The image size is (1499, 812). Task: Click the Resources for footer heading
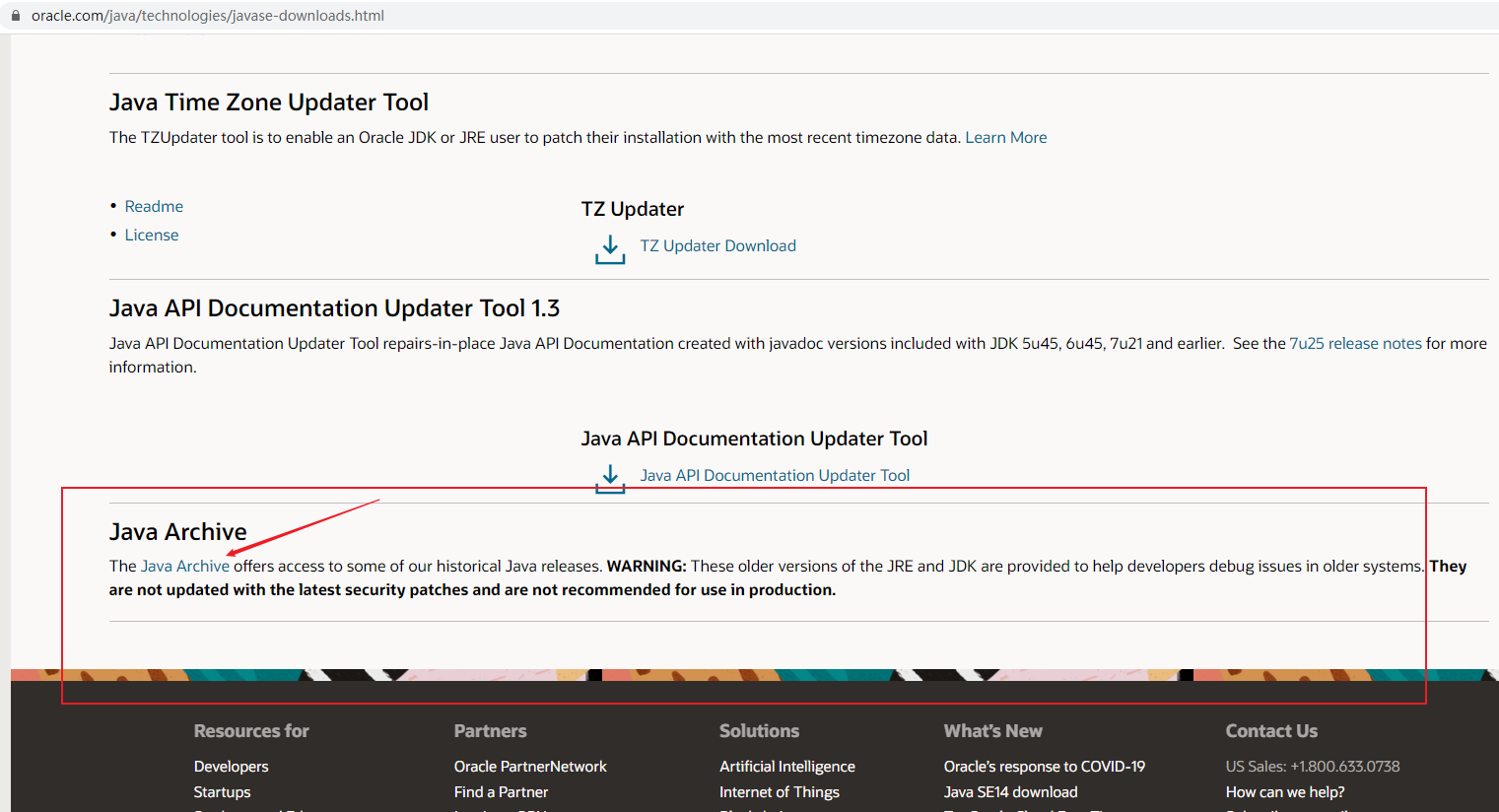[x=251, y=731]
